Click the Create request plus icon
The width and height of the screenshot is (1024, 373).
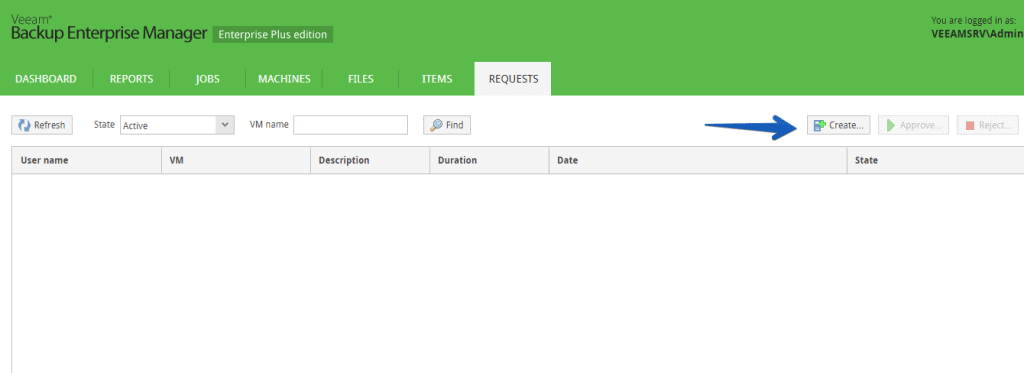820,125
